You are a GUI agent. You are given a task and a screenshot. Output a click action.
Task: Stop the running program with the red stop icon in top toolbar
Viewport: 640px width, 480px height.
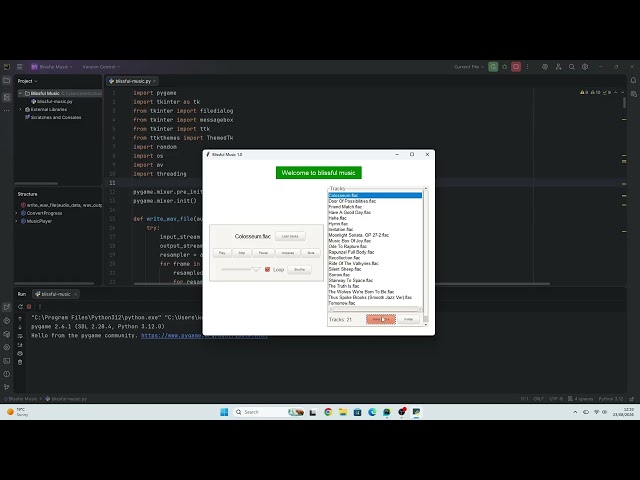516,67
